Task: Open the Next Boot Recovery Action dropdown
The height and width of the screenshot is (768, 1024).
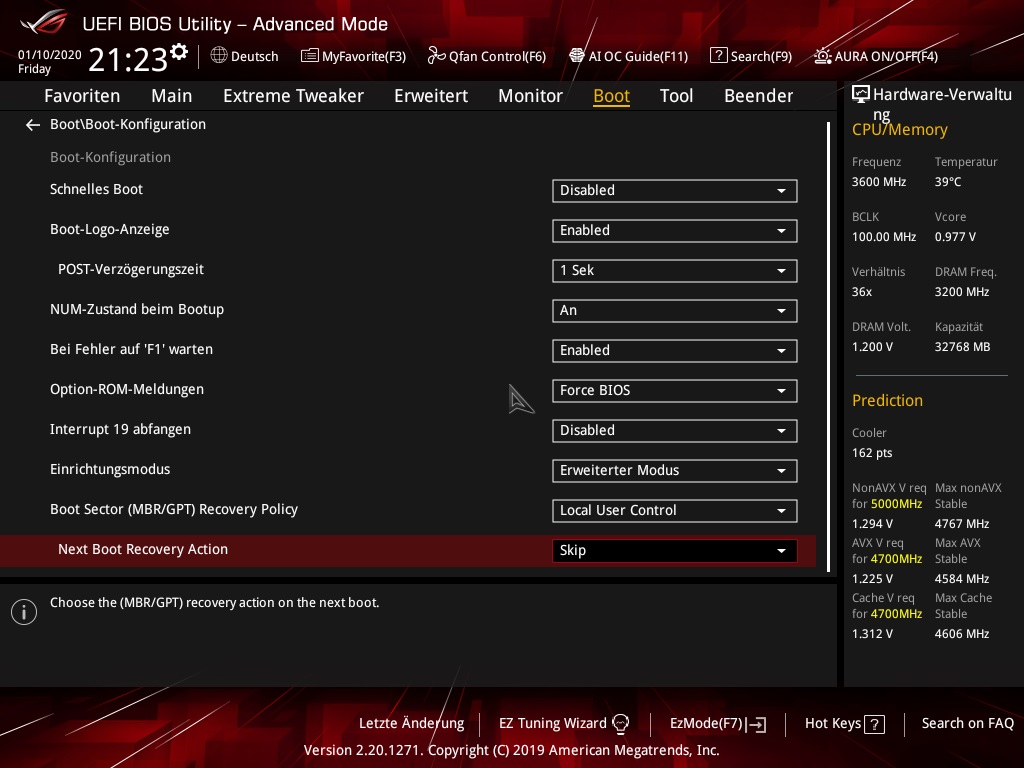Action: point(675,551)
